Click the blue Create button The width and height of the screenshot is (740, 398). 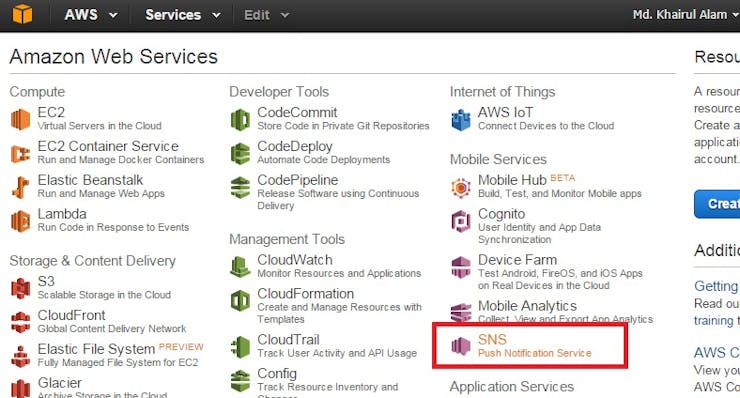pyautogui.click(x=717, y=203)
